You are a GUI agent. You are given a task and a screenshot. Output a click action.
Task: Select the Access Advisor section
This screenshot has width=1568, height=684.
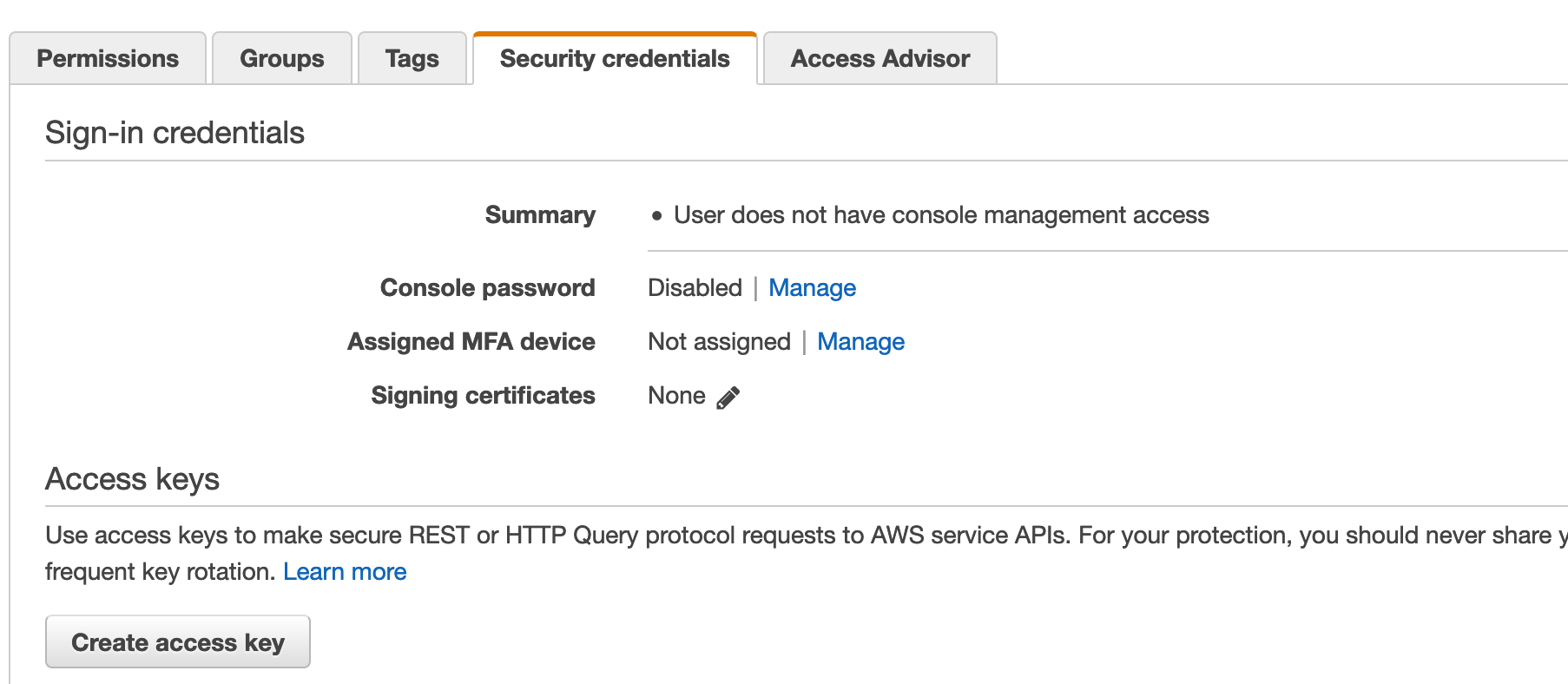point(880,59)
